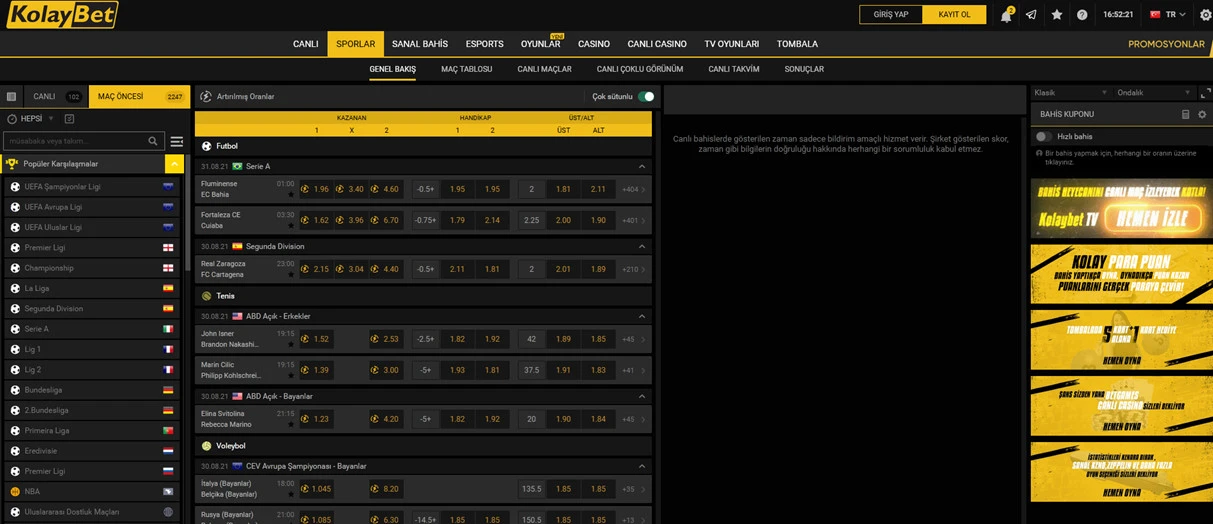Viewport: 1213px width, 524px height.
Task: Favorite the Real Zaragoza match star
Action: 291,274
